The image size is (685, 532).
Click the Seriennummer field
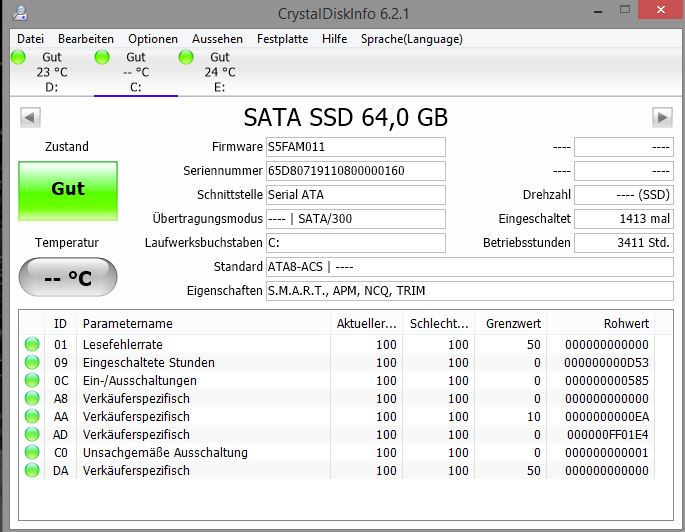click(x=356, y=171)
